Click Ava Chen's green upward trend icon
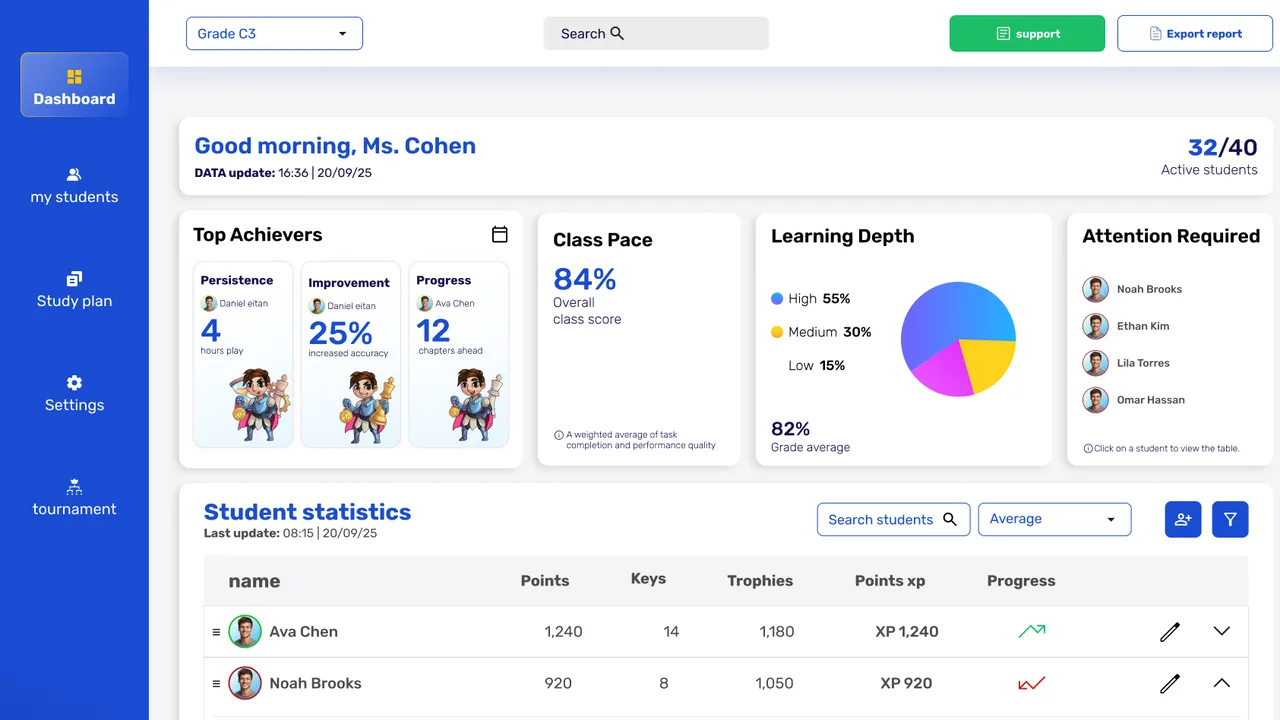 point(1031,631)
